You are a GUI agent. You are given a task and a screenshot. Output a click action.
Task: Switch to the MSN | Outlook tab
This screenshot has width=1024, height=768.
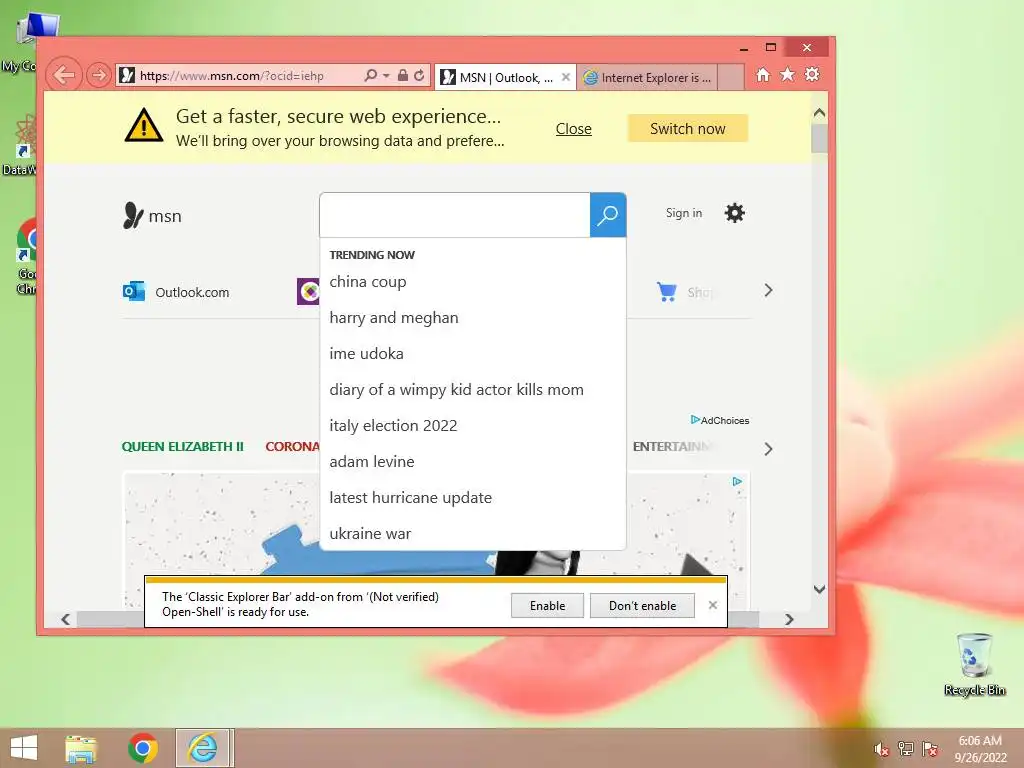498,78
